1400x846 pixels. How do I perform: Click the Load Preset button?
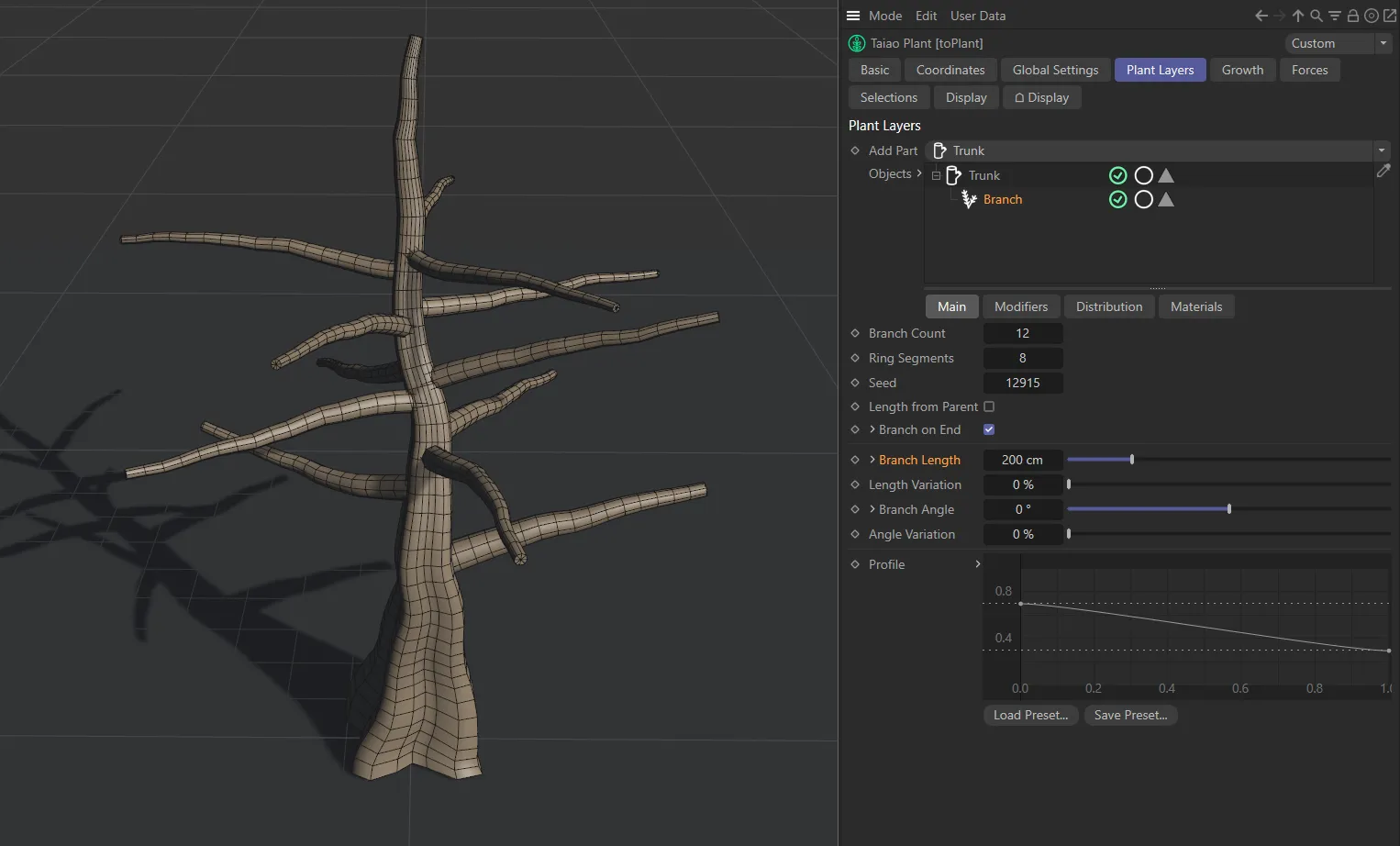pyautogui.click(x=1029, y=715)
